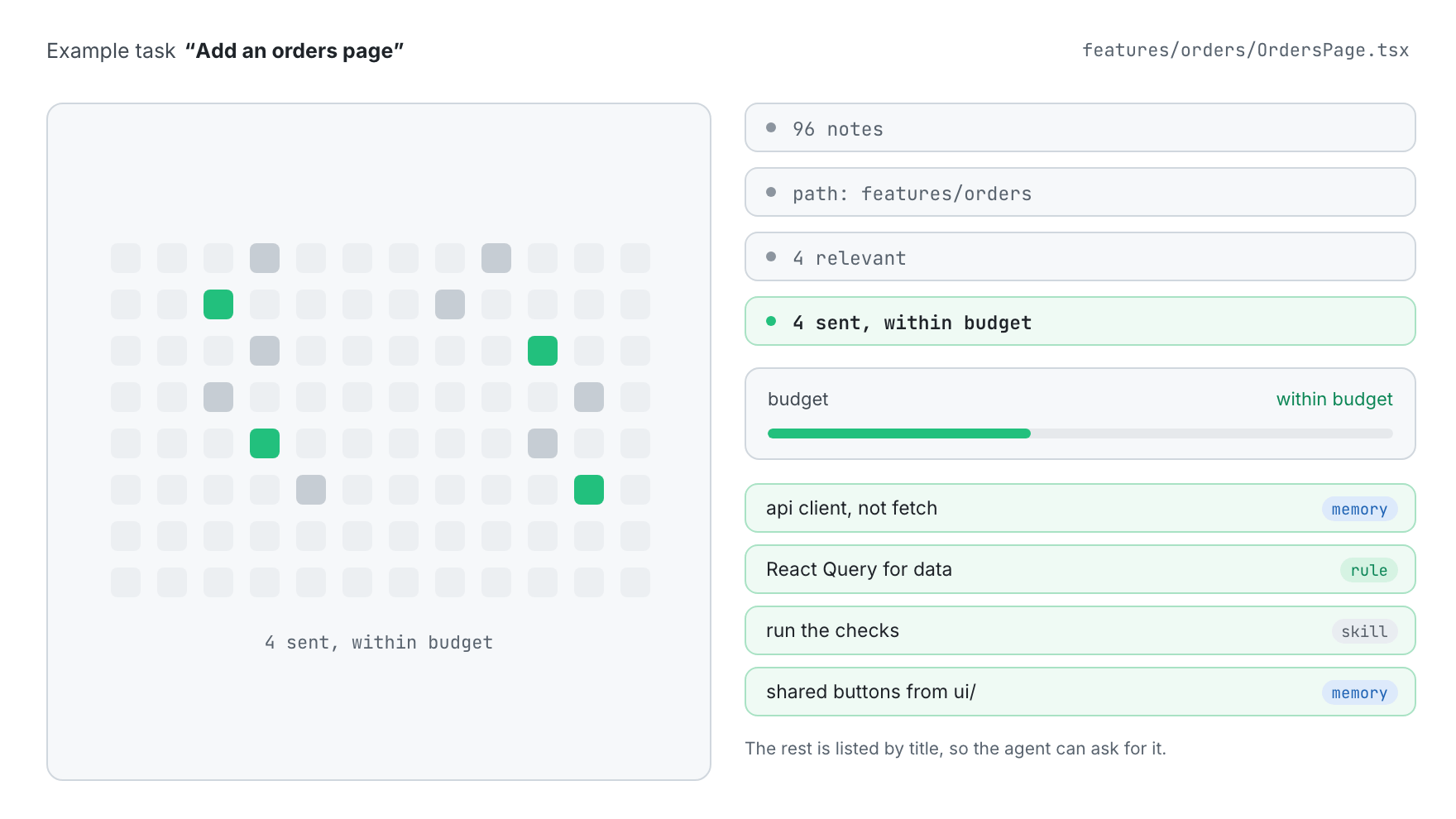
Task: Open the "api client, not fetch" card
Action: tap(1080, 508)
